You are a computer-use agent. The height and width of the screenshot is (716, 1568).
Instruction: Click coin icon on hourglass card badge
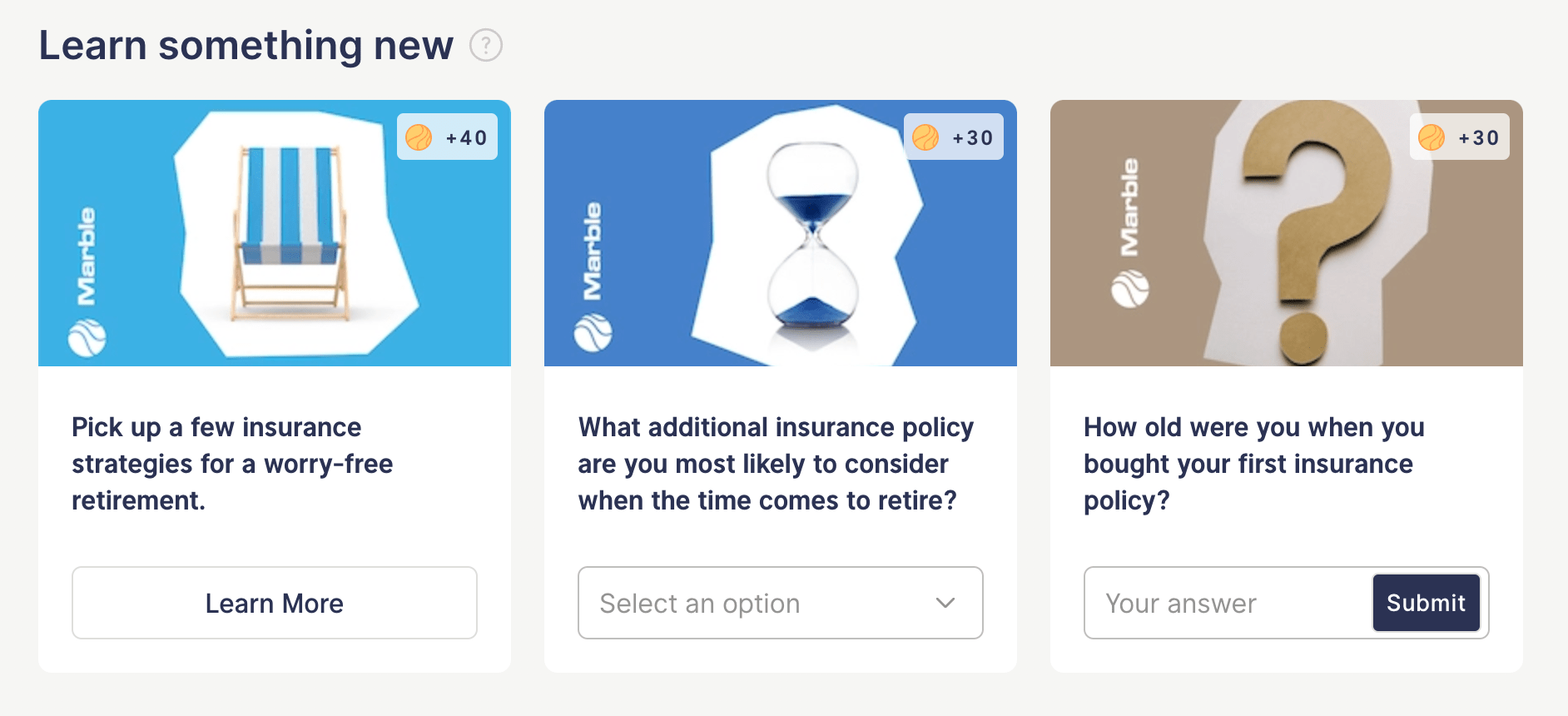point(925,137)
